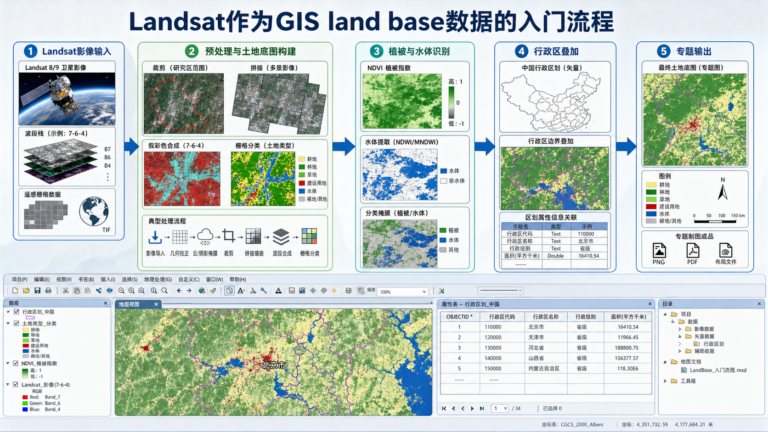
Task: Click the red 建设用地 swatch in layers panel
Action: [x=25, y=346]
